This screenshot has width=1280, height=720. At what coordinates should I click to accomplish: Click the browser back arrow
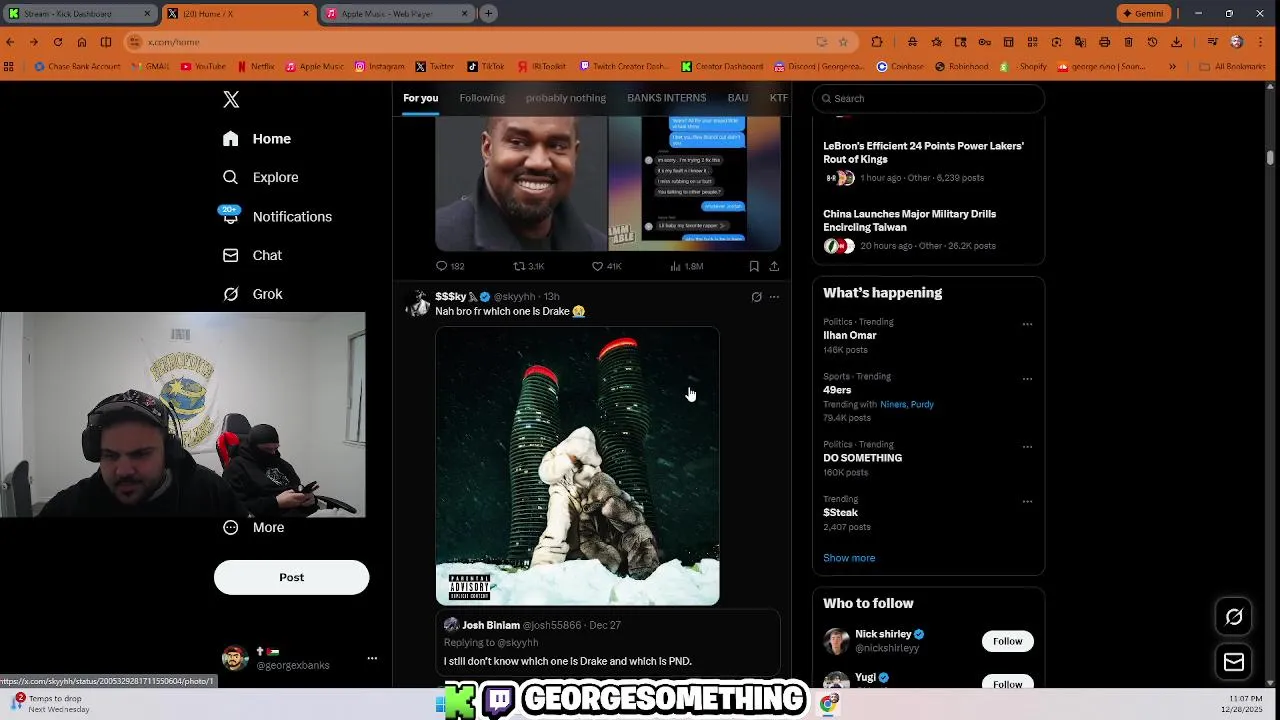coord(10,42)
